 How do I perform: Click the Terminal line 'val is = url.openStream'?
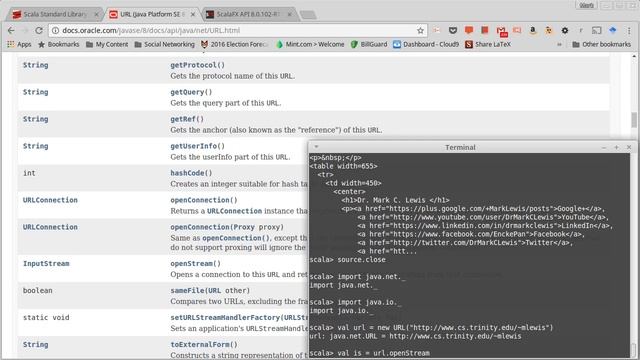pos(369,353)
